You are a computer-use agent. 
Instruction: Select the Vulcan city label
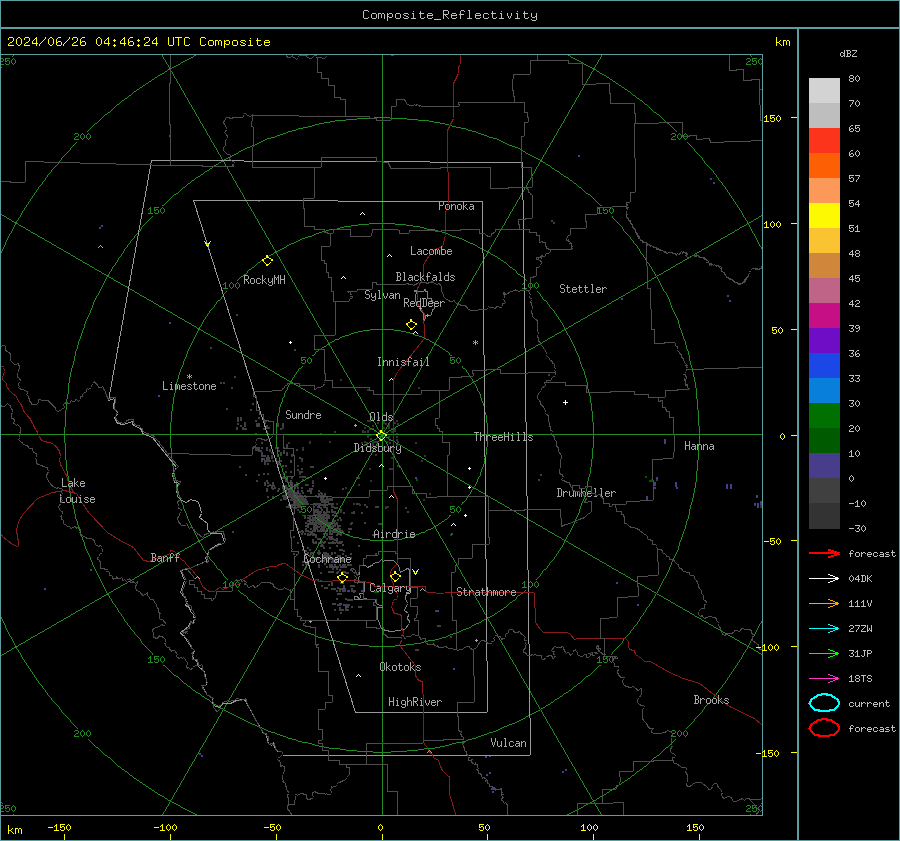(508, 743)
